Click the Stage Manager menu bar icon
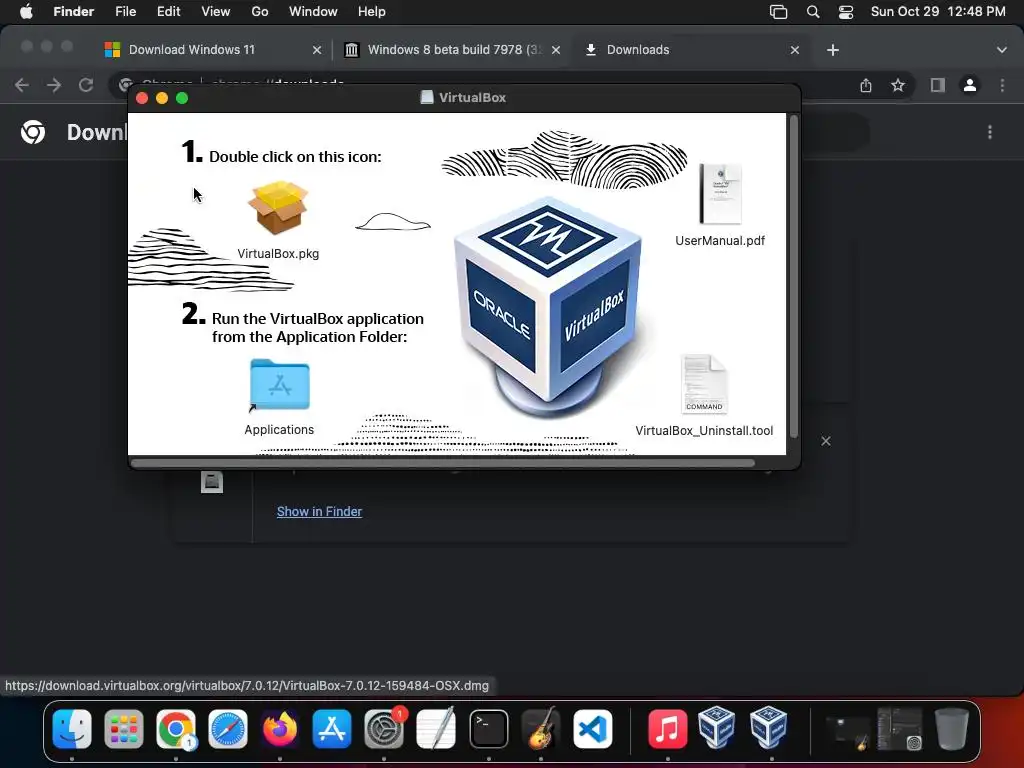1024x768 pixels. tap(778, 12)
